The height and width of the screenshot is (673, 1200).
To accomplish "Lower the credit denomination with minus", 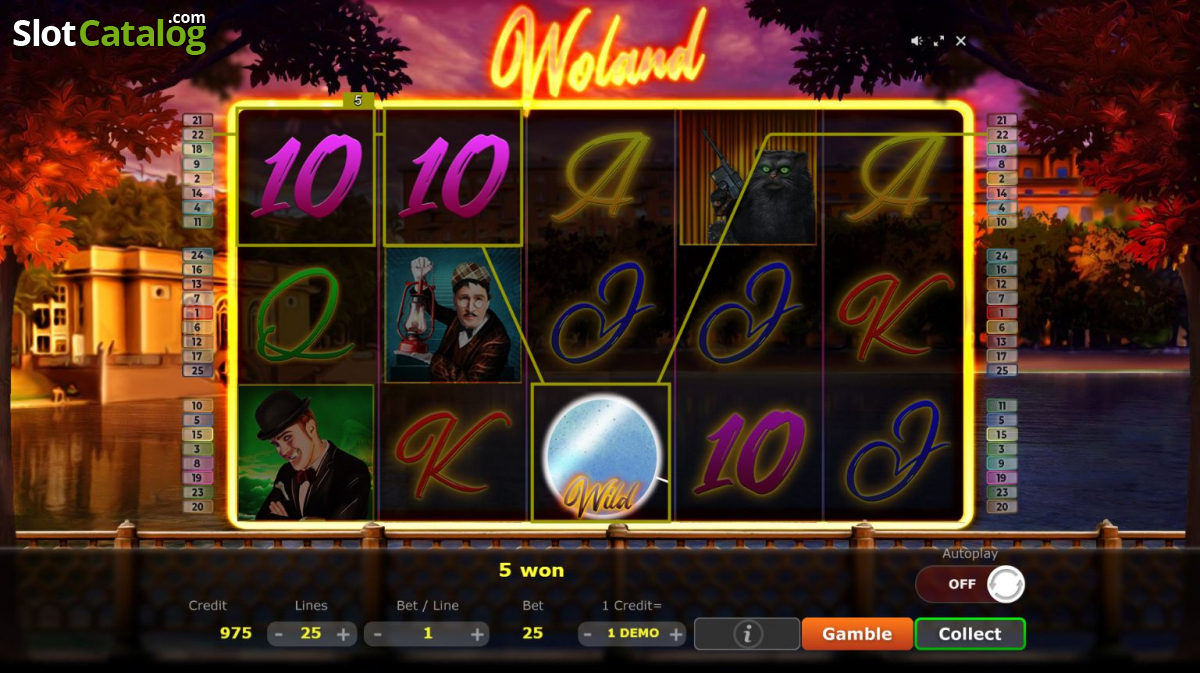I will click(588, 634).
